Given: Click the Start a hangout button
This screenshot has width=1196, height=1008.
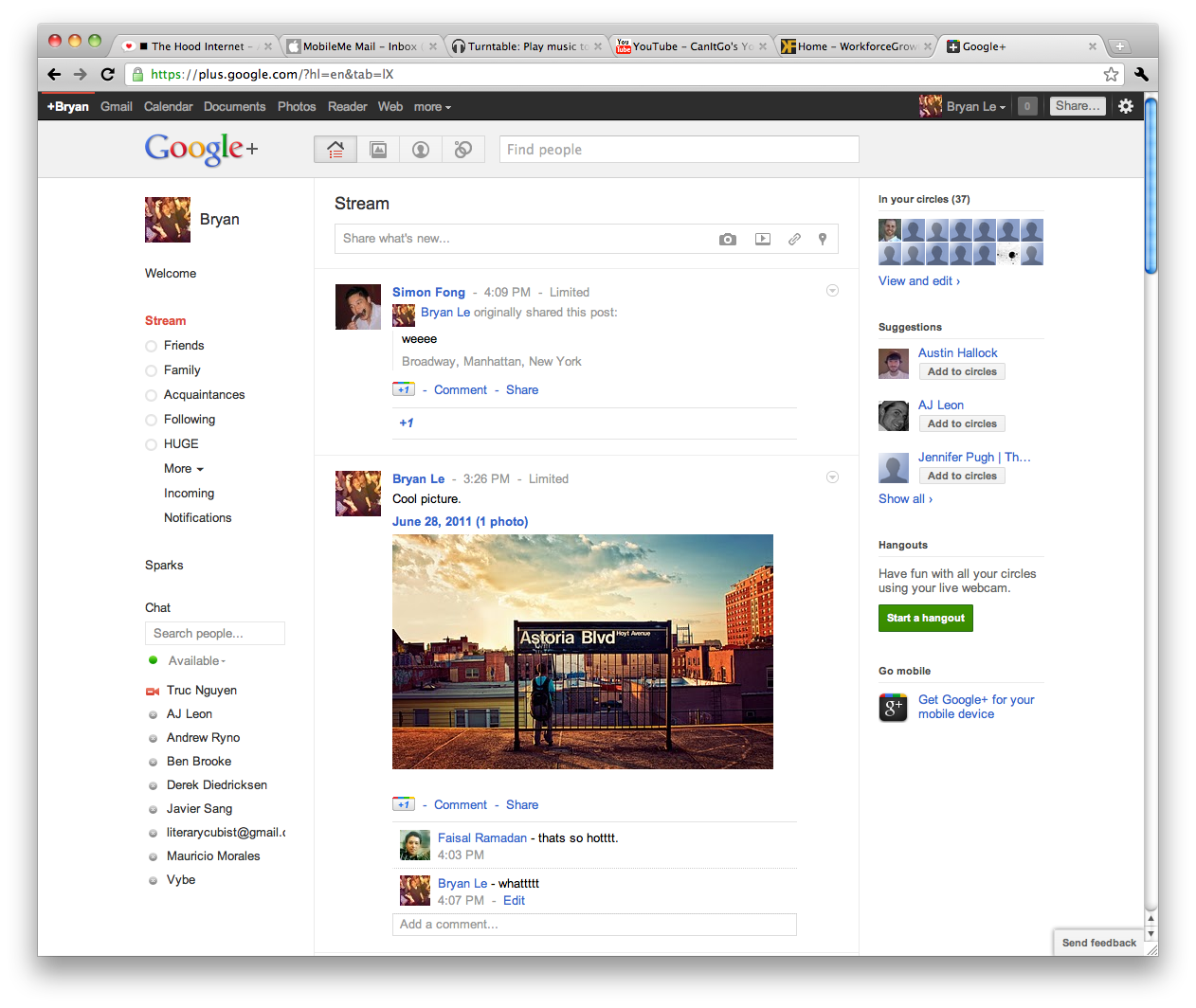Looking at the screenshot, I should 925,619.
